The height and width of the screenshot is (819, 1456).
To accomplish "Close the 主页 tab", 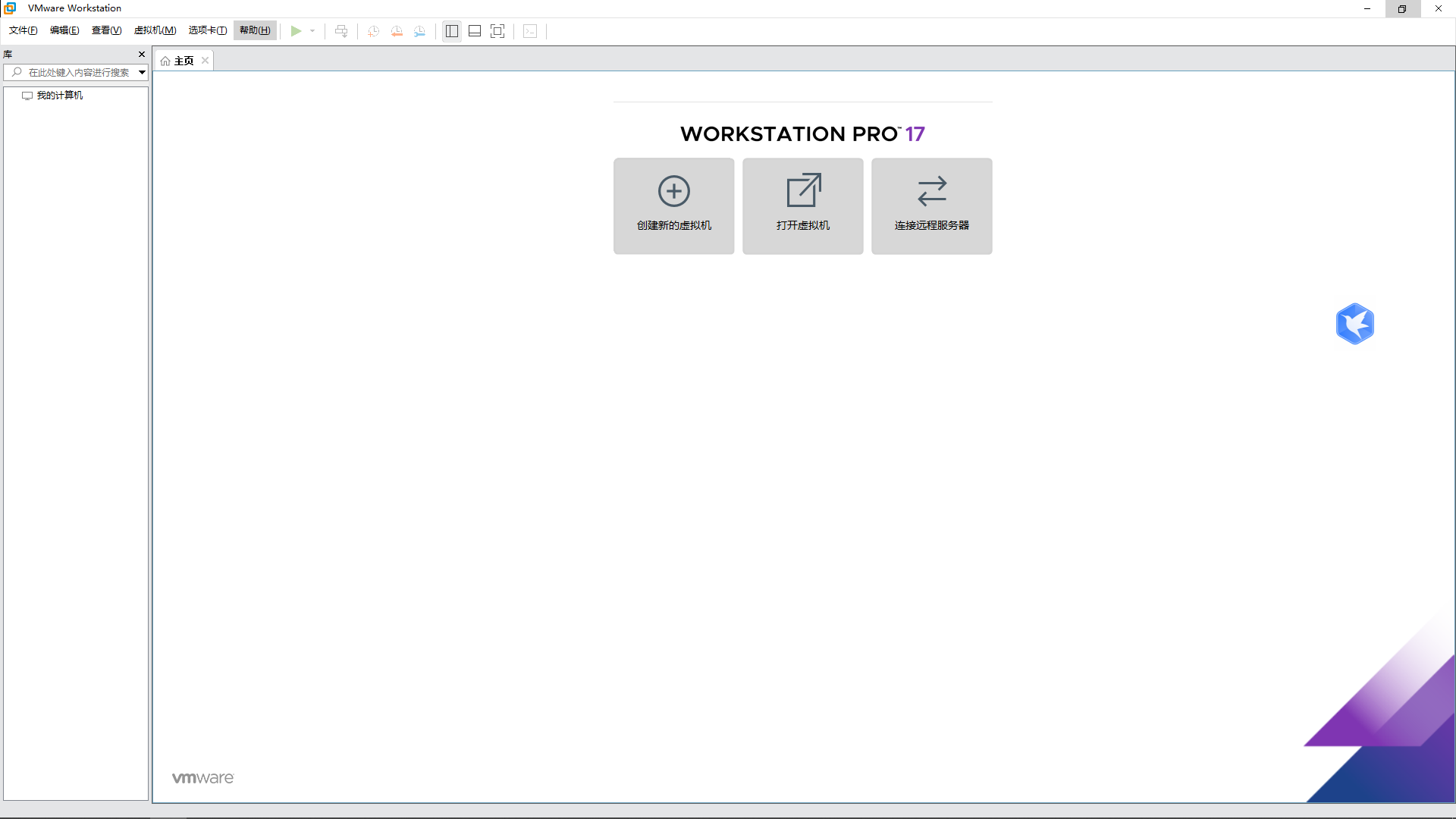I will tap(205, 61).
